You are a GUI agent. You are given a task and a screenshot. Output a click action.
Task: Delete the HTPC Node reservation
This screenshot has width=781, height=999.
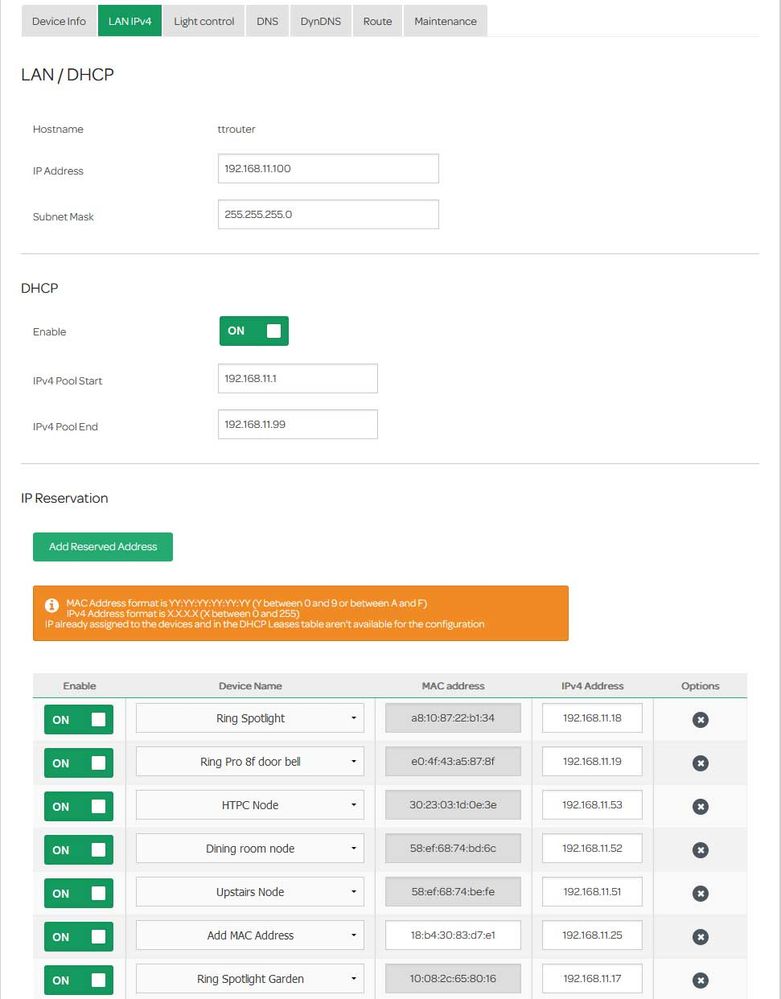(x=700, y=806)
